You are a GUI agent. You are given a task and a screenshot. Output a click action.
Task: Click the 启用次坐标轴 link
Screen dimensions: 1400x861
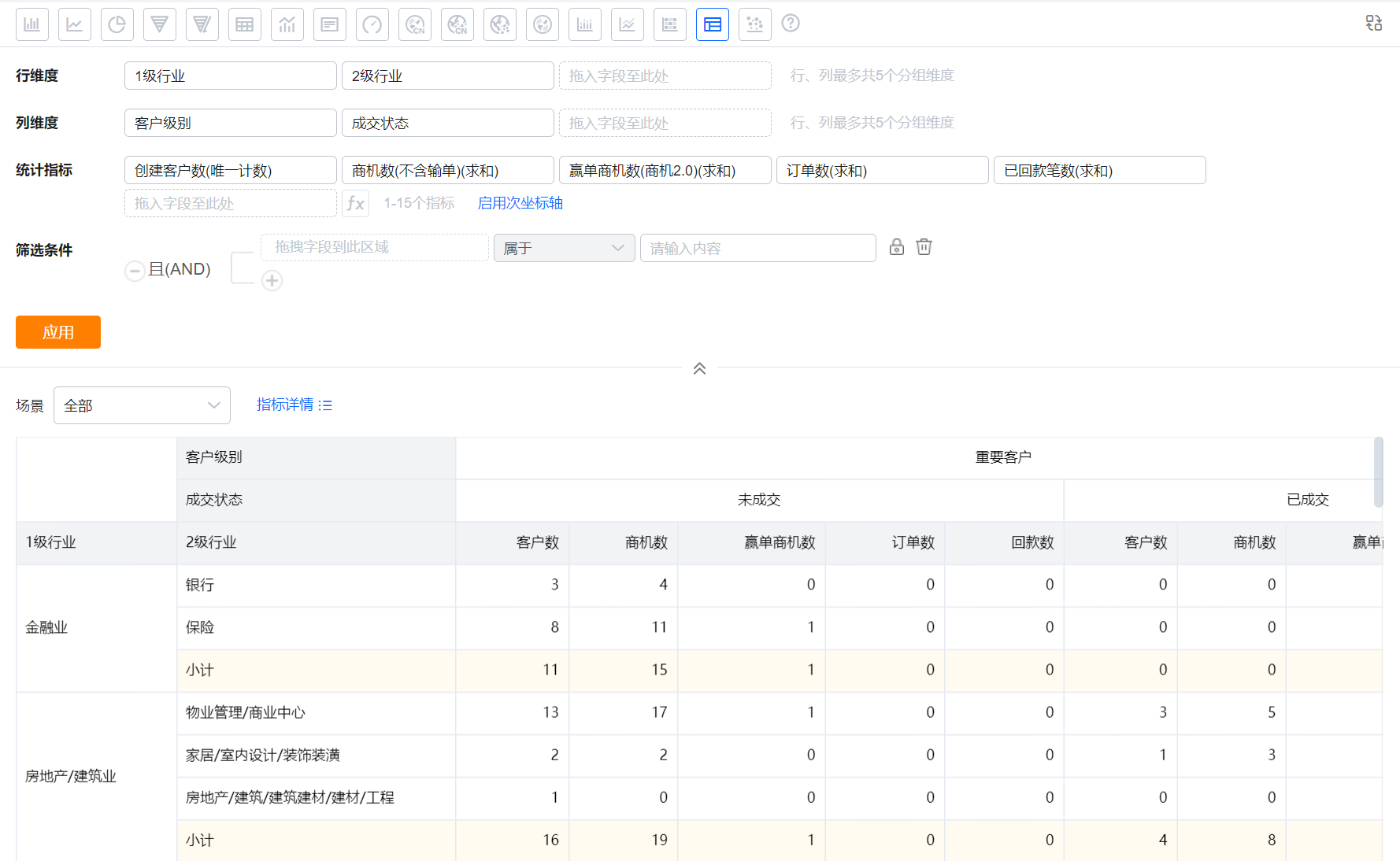pos(520,203)
